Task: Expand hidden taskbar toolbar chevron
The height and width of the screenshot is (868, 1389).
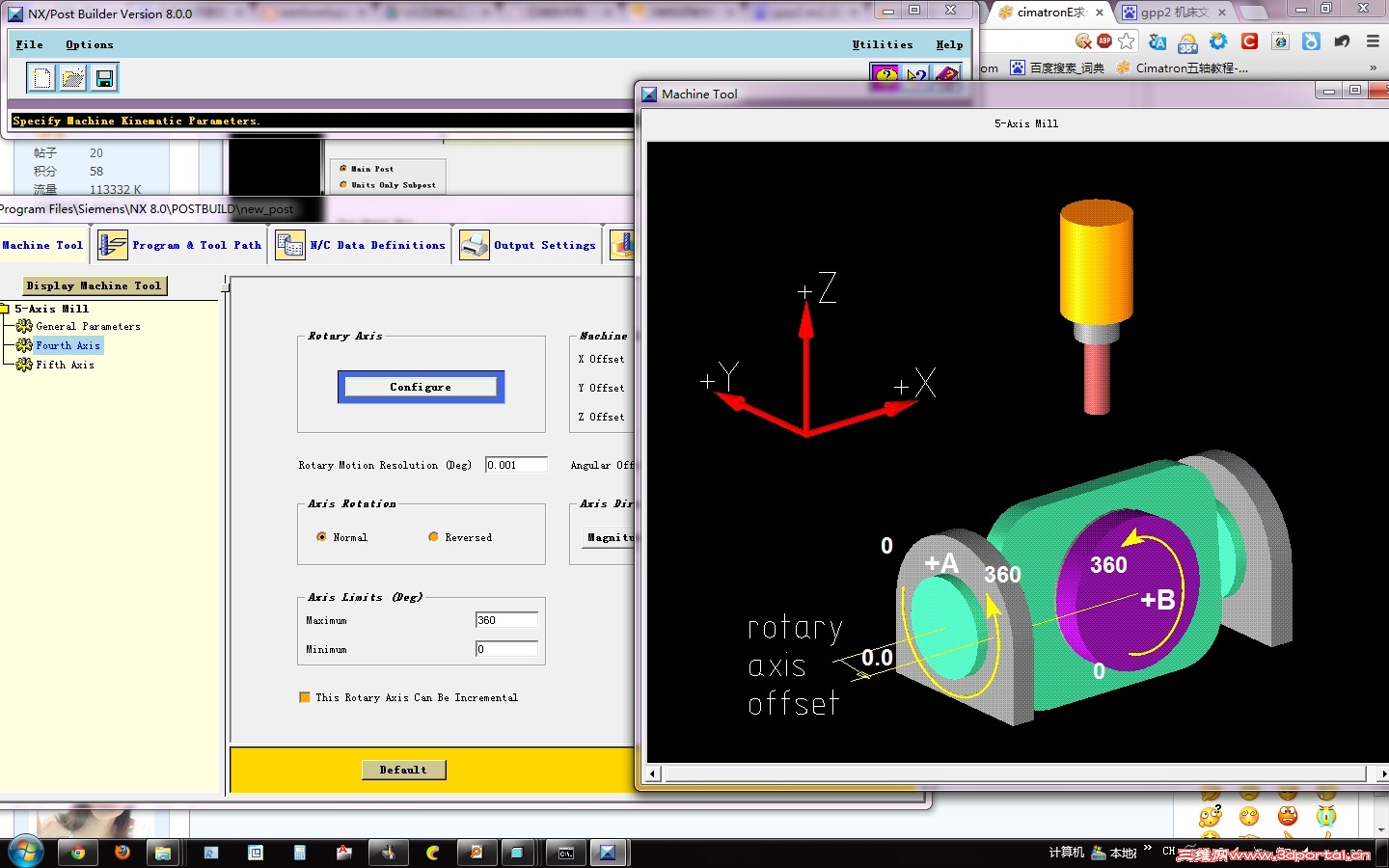Action: [1147, 849]
